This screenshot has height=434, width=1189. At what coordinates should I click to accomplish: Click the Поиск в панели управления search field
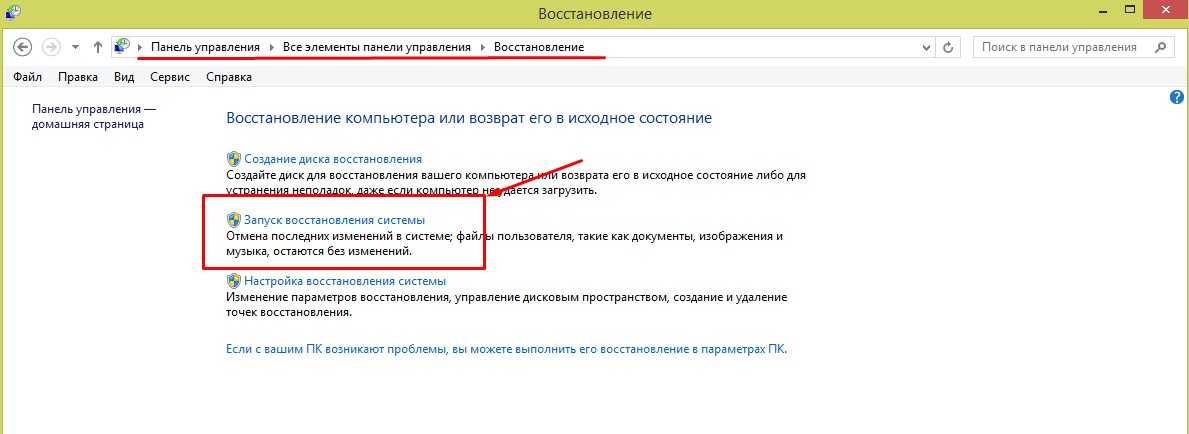point(1060,47)
